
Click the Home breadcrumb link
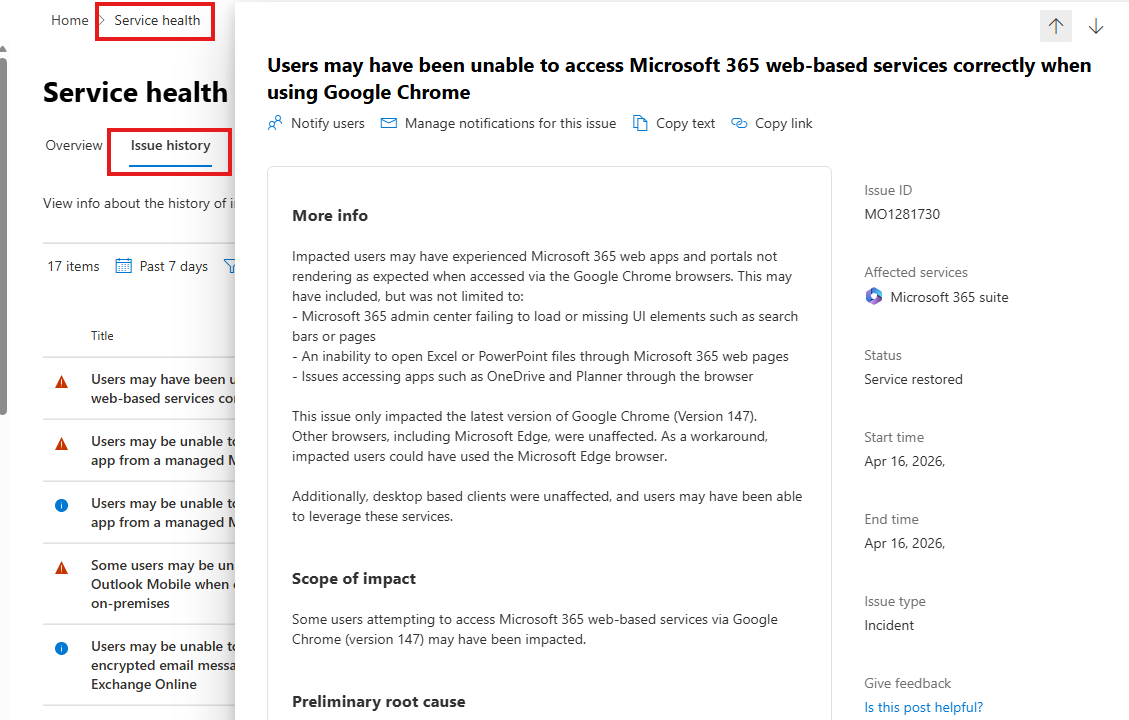(x=70, y=20)
